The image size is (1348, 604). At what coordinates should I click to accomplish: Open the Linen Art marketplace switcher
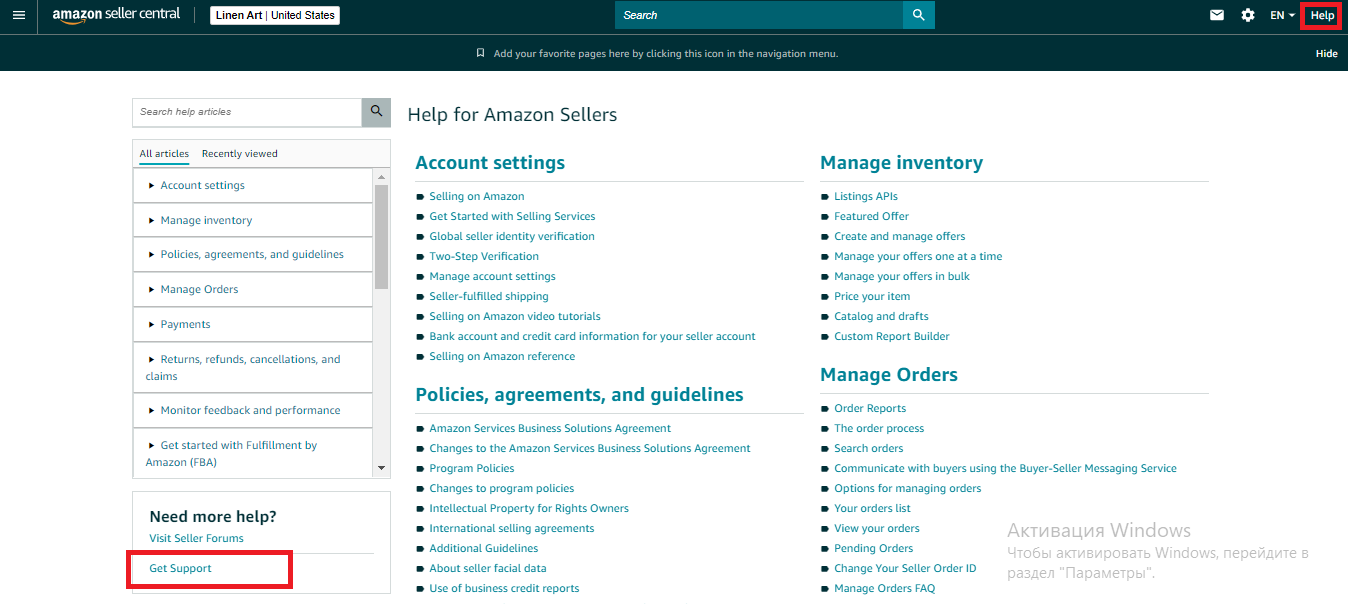(x=274, y=15)
